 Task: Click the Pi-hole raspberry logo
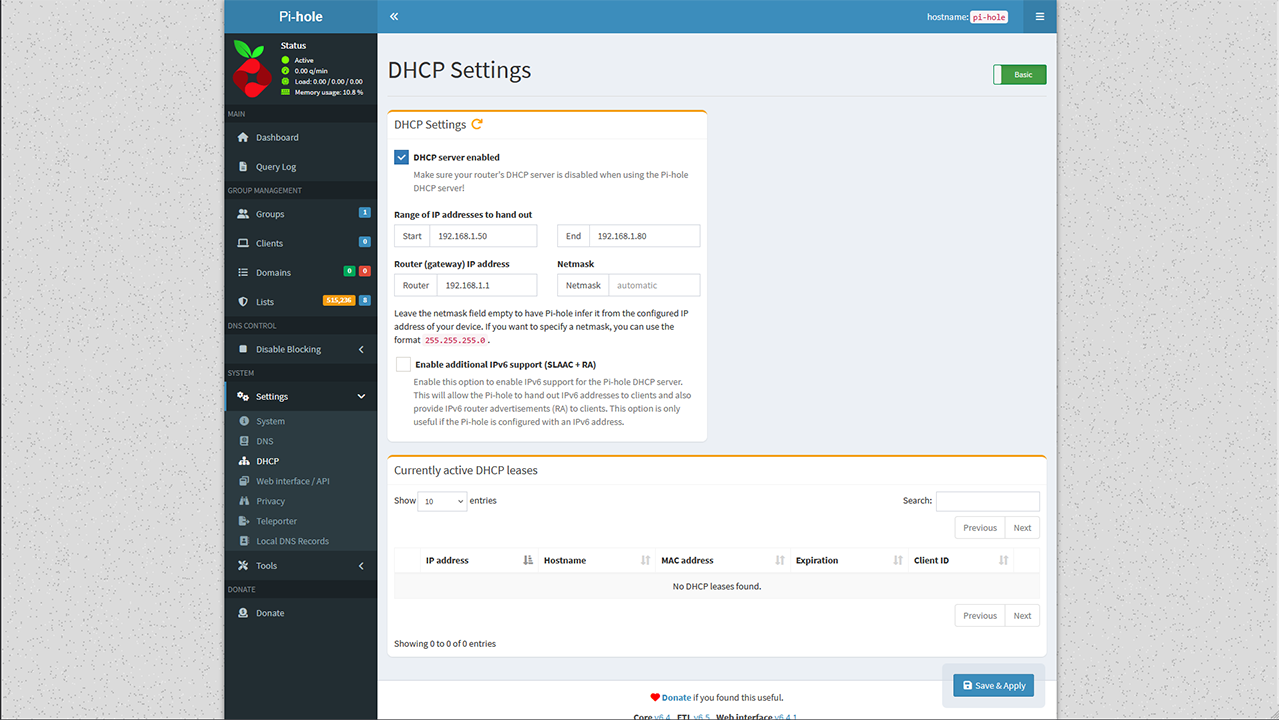(x=251, y=69)
